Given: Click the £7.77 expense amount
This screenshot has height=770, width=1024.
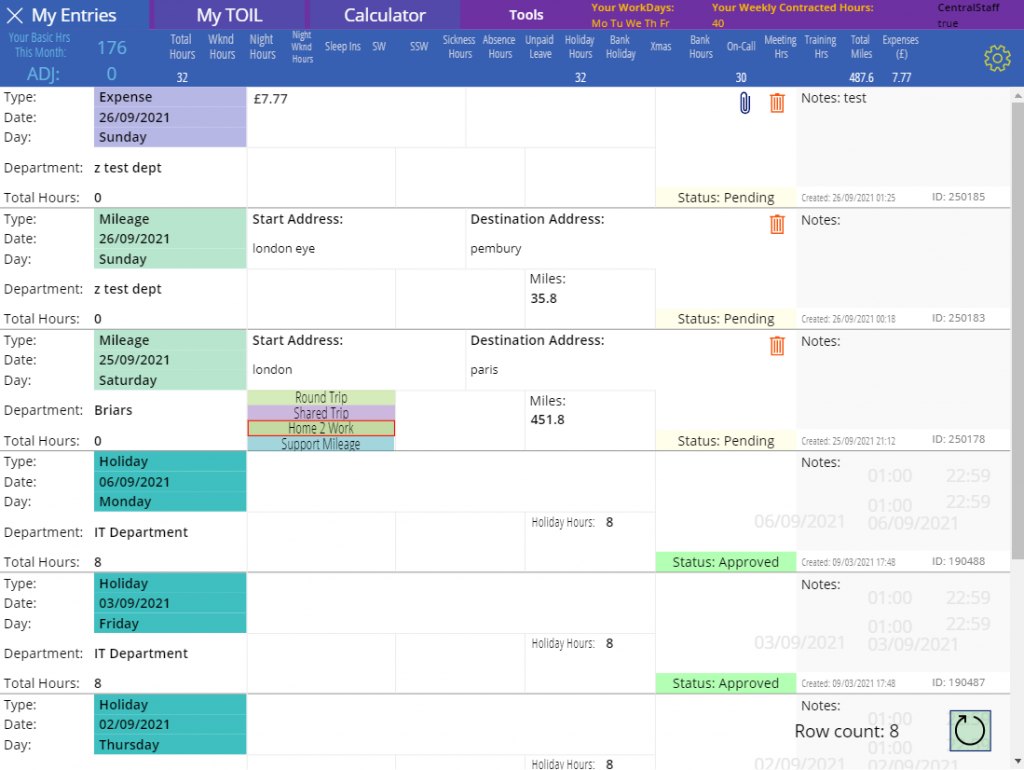Looking at the screenshot, I should click(x=270, y=99).
